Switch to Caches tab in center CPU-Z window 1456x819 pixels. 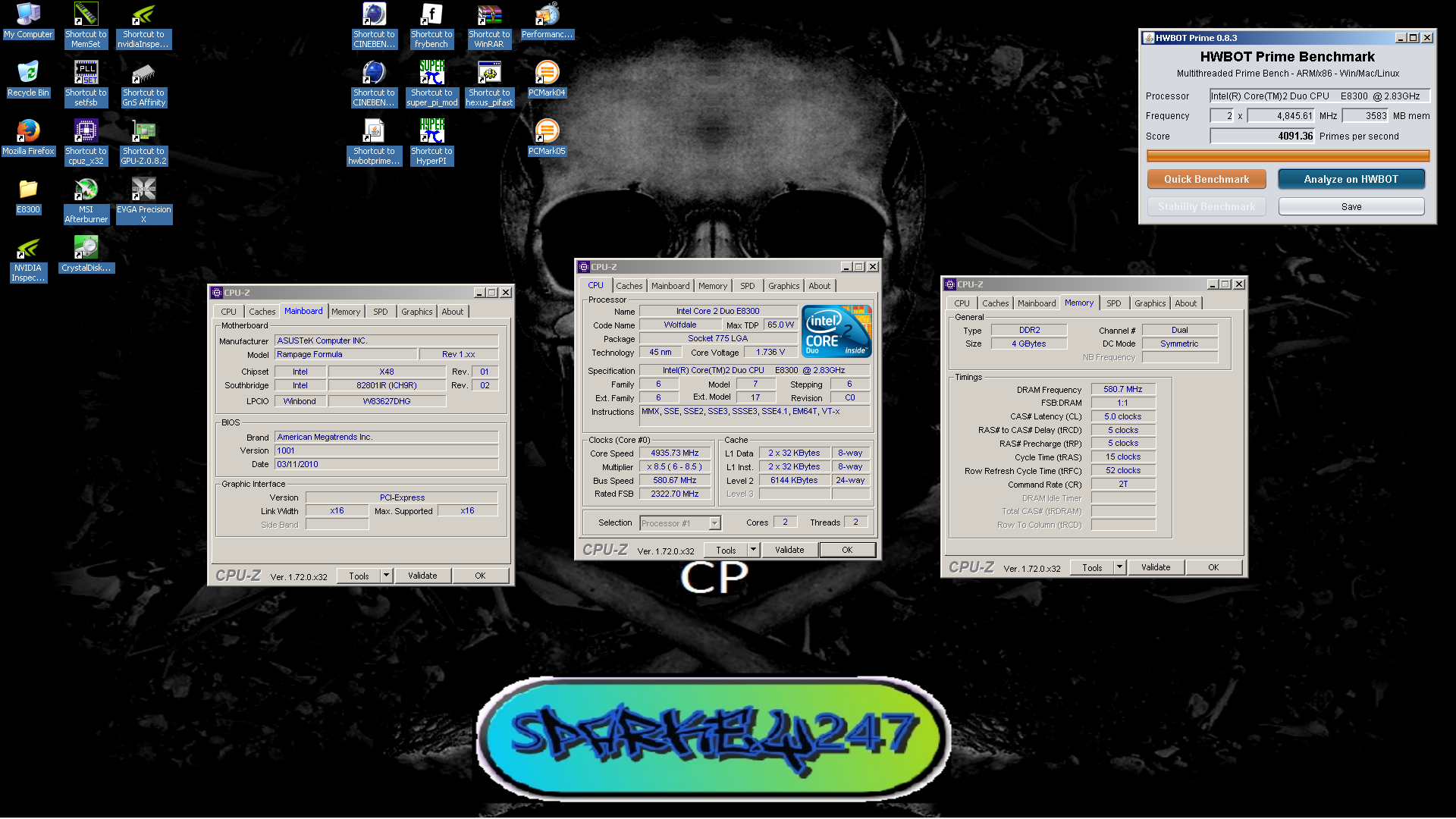point(629,286)
